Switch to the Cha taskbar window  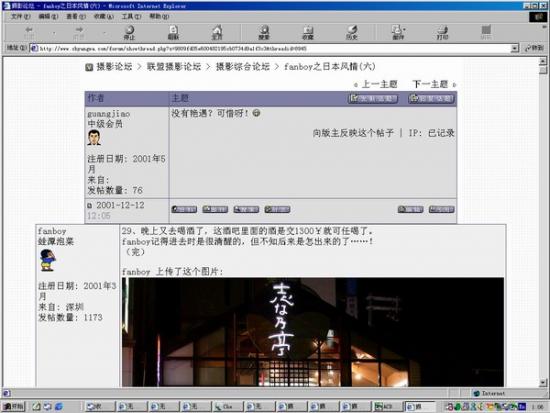coord(228,406)
